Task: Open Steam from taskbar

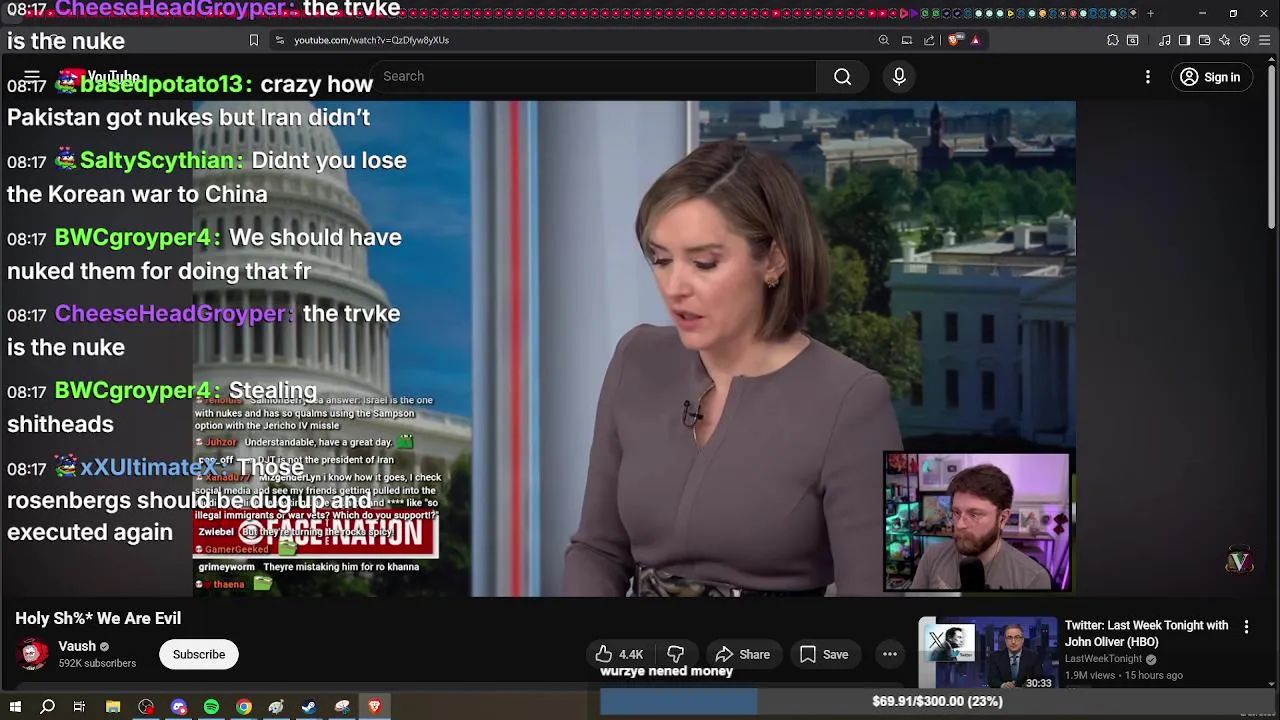Action: (x=309, y=707)
